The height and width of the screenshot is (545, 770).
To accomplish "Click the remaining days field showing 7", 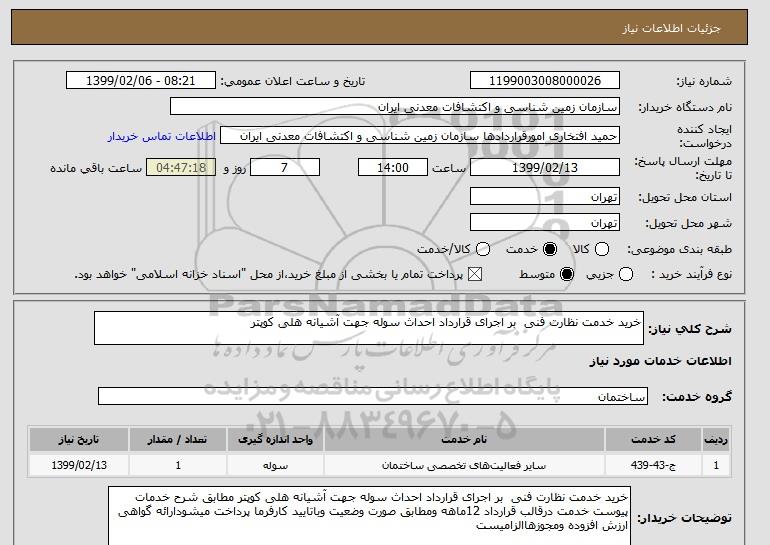I will tap(285, 167).
